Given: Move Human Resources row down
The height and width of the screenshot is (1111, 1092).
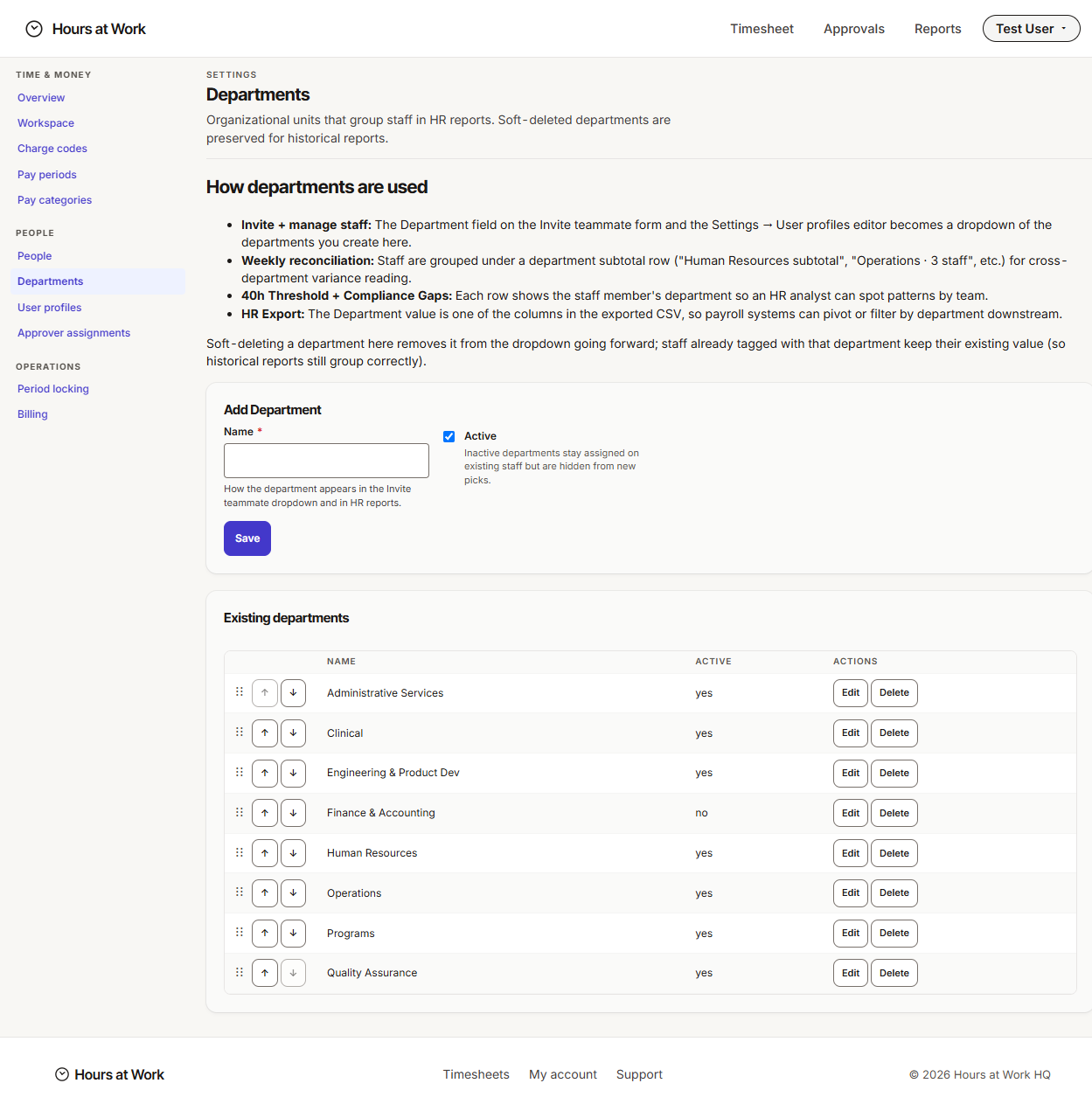Looking at the screenshot, I should click(x=293, y=853).
